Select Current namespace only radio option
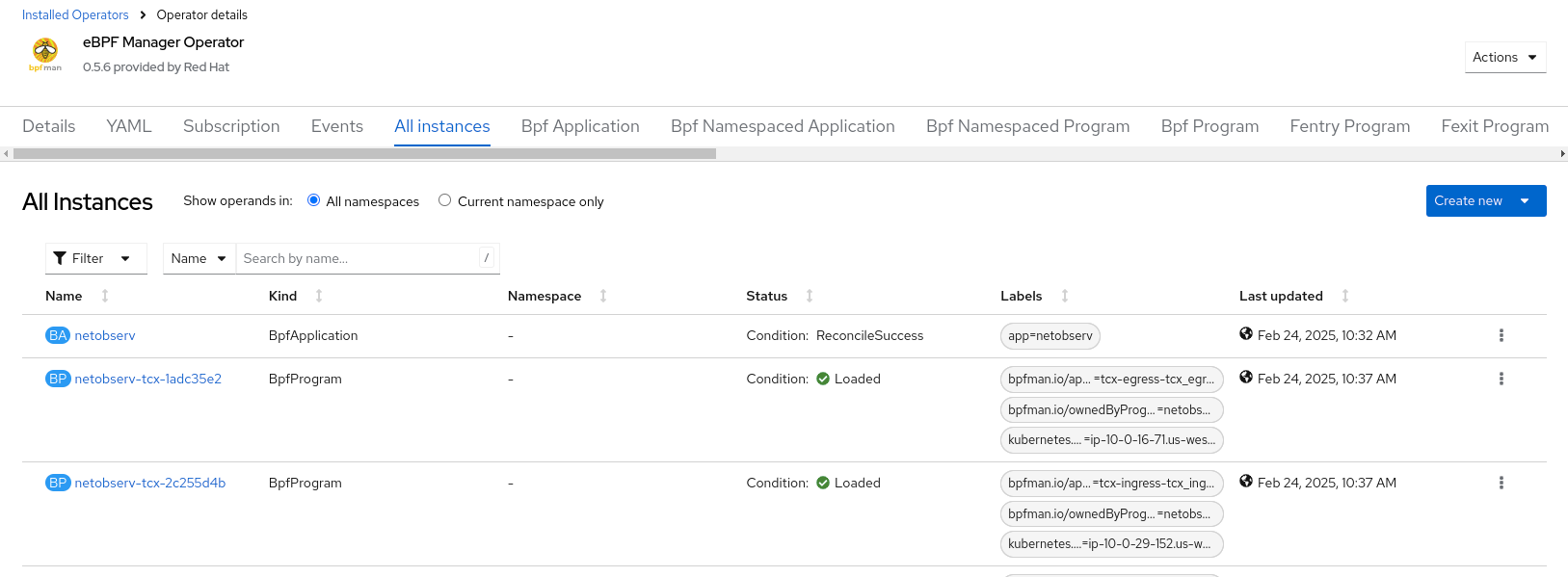Viewport: 1568px width, 577px height. (x=444, y=200)
